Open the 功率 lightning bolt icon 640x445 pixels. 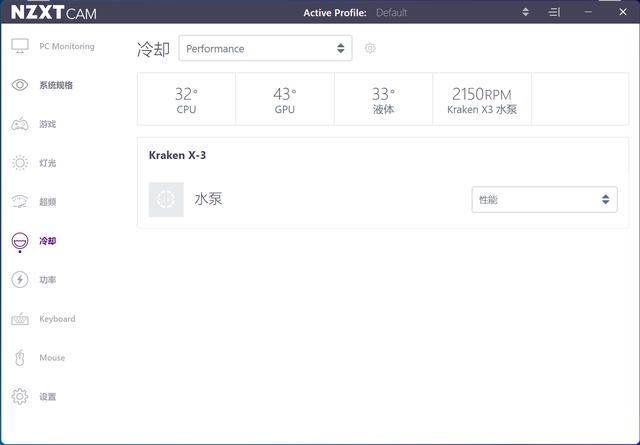click(x=20, y=280)
